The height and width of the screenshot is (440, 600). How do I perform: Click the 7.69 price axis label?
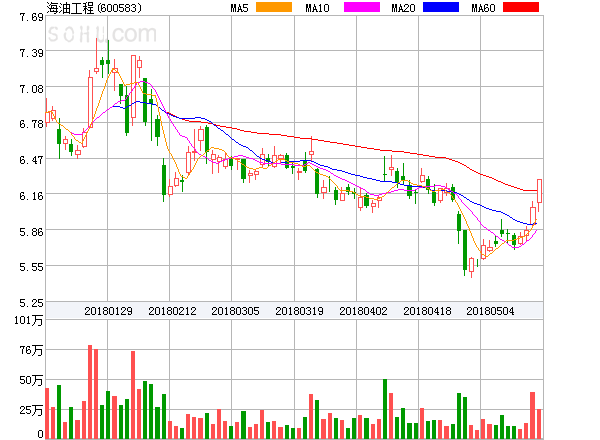[31, 17]
